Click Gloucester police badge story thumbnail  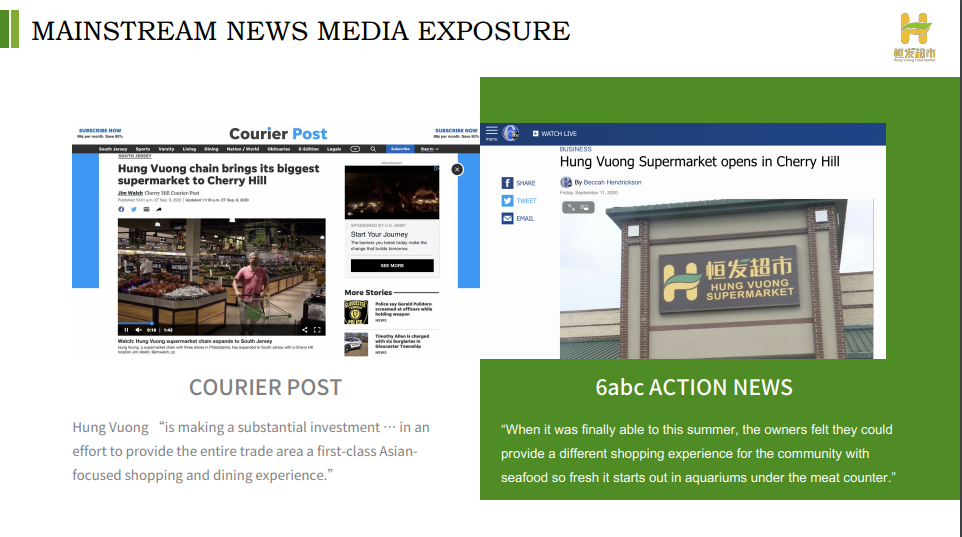(x=356, y=312)
